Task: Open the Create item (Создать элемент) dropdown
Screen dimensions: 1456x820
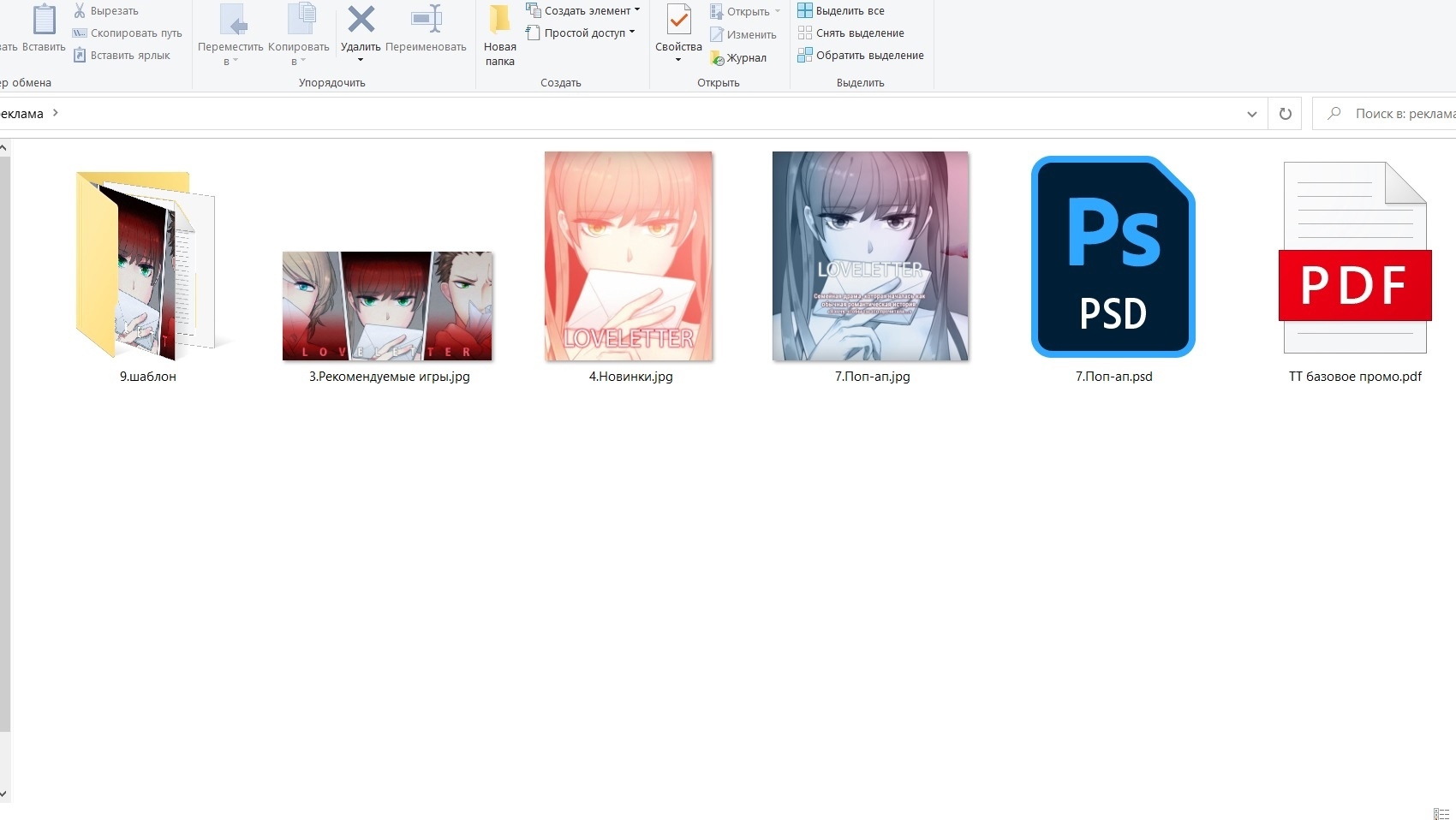Action: click(582, 10)
